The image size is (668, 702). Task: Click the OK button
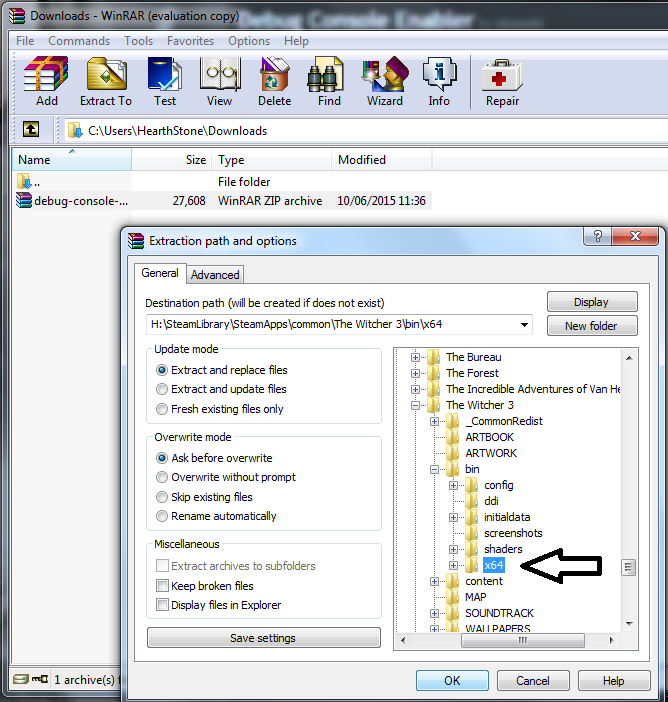pos(452,681)
